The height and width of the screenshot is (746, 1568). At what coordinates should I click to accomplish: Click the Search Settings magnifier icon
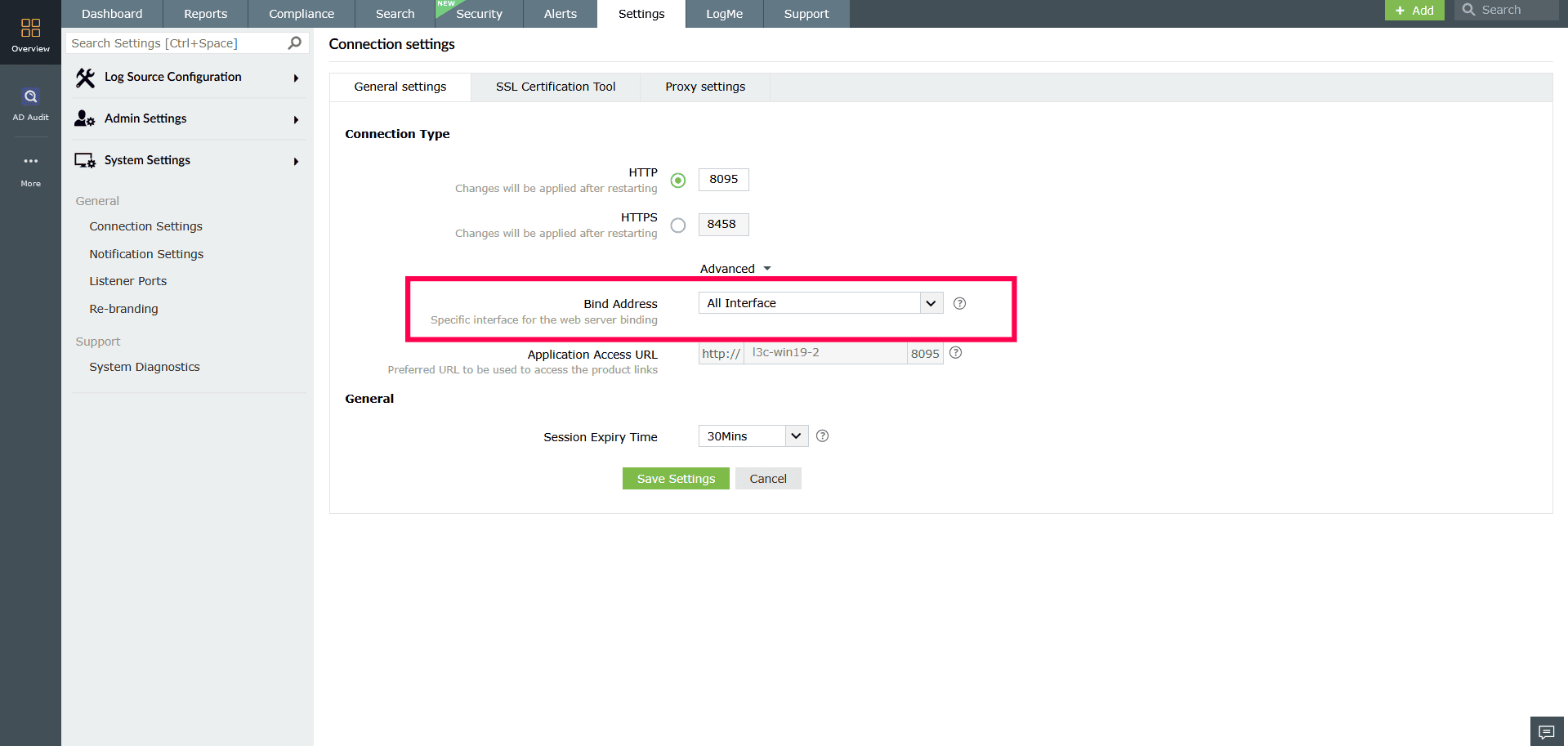pyautogui.click(x=293, y=42)
